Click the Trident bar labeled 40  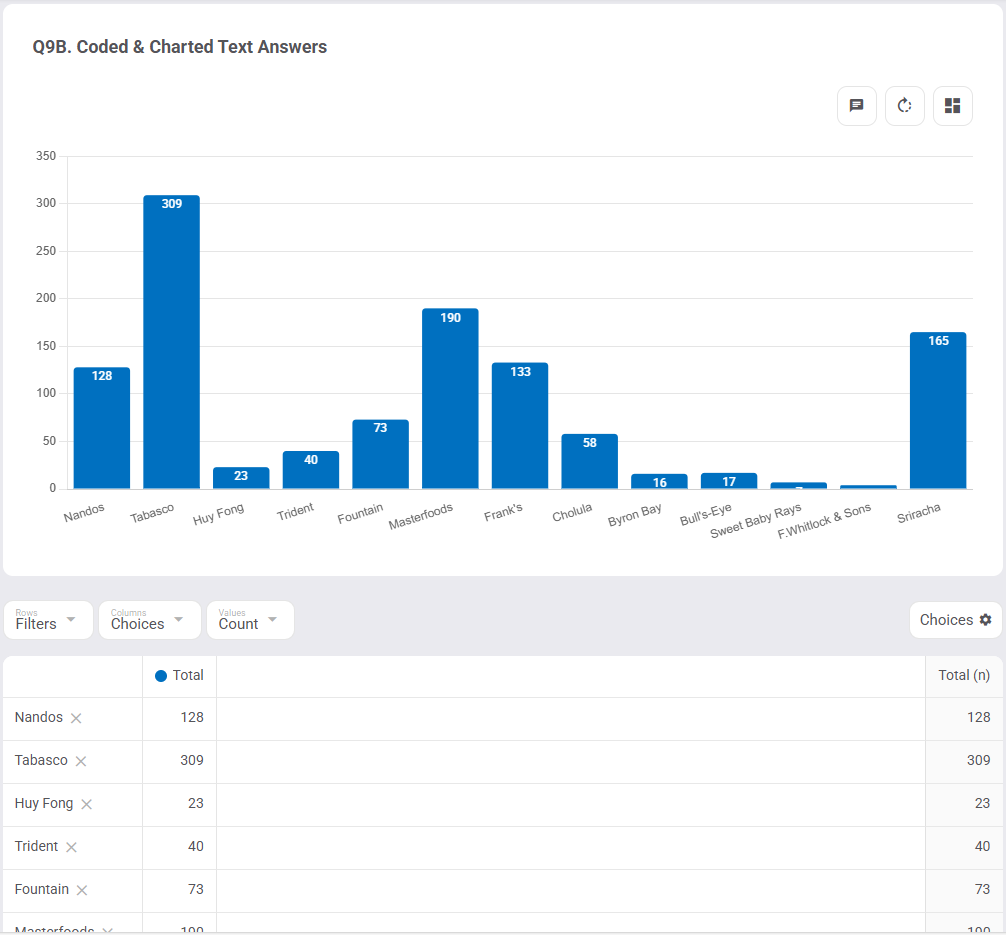click(311, 470)
